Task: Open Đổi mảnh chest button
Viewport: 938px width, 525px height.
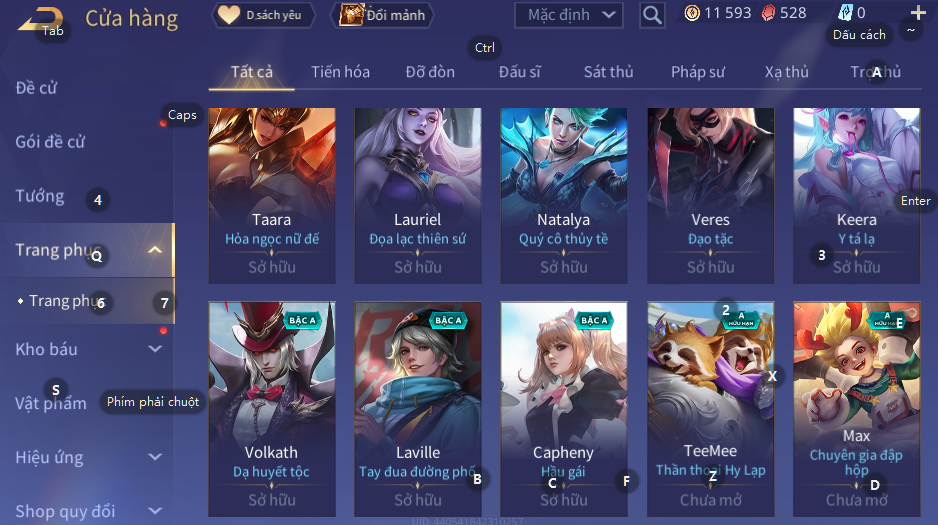Action: (x=382, y=15)
